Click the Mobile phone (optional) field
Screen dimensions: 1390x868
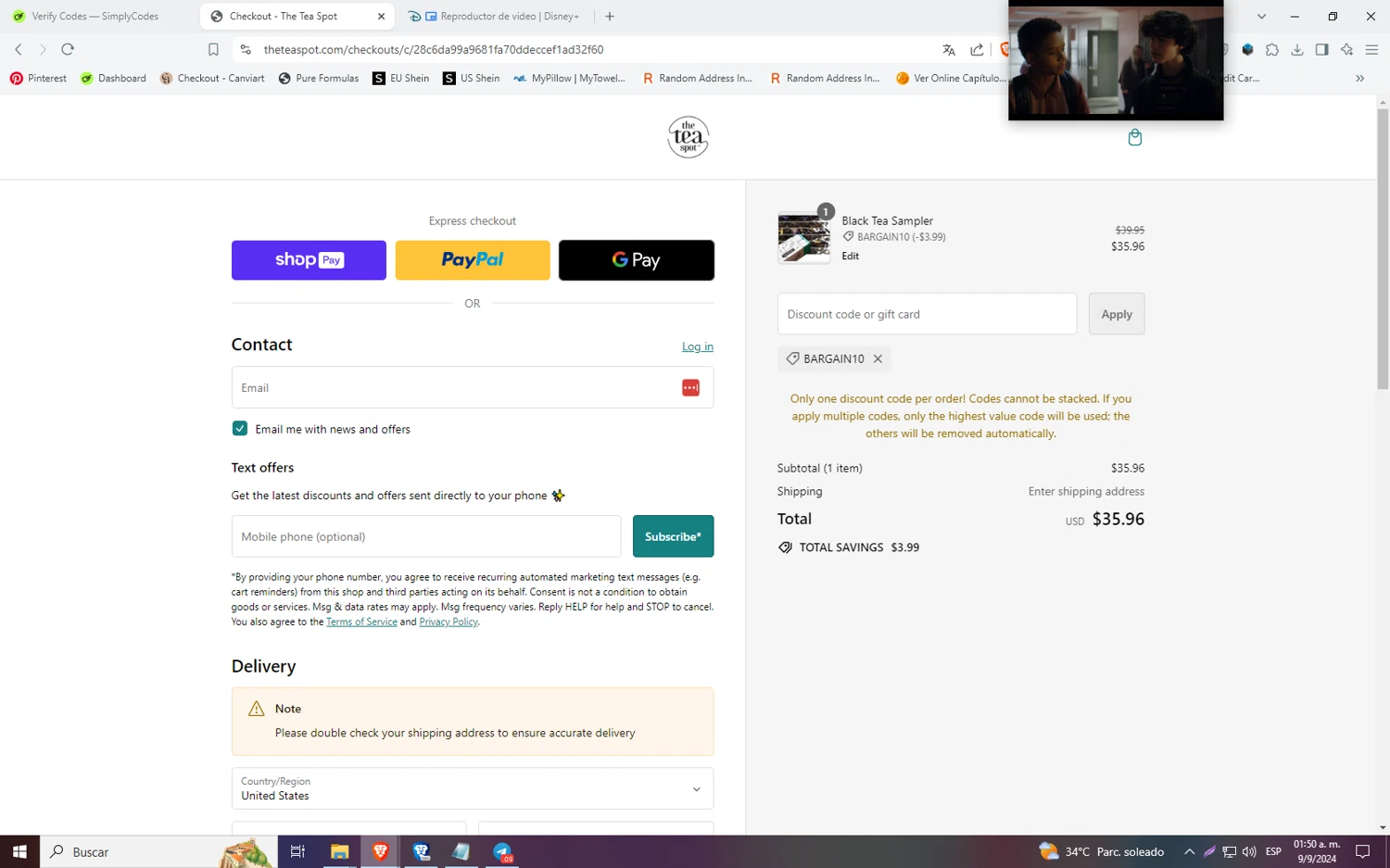[426, 536]
